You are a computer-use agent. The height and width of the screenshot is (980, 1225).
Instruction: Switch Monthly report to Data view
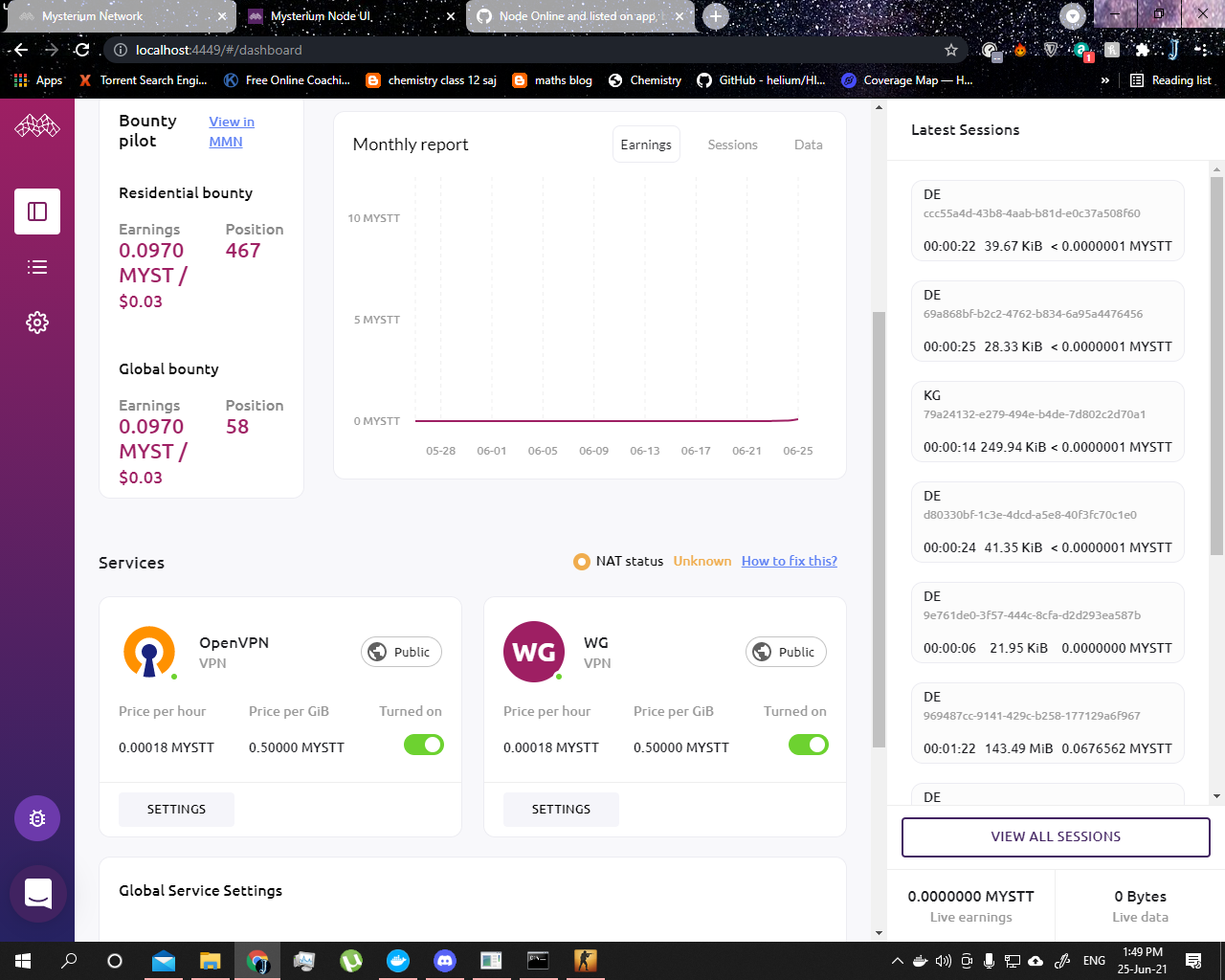tap(808, 145)
